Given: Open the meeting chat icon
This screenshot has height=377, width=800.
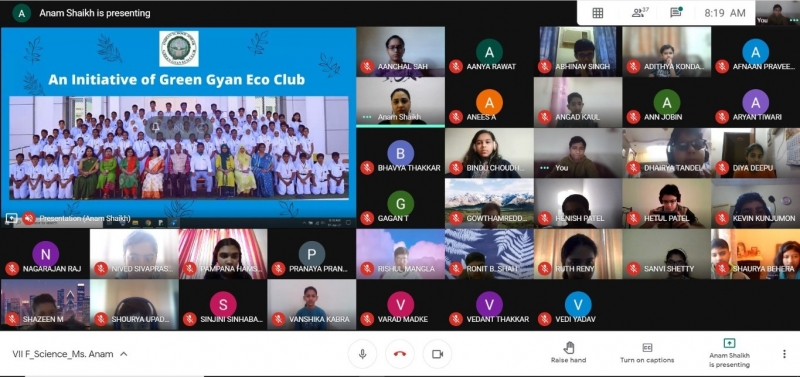Looking at the screenshot, I should click(x=676, y=13).
